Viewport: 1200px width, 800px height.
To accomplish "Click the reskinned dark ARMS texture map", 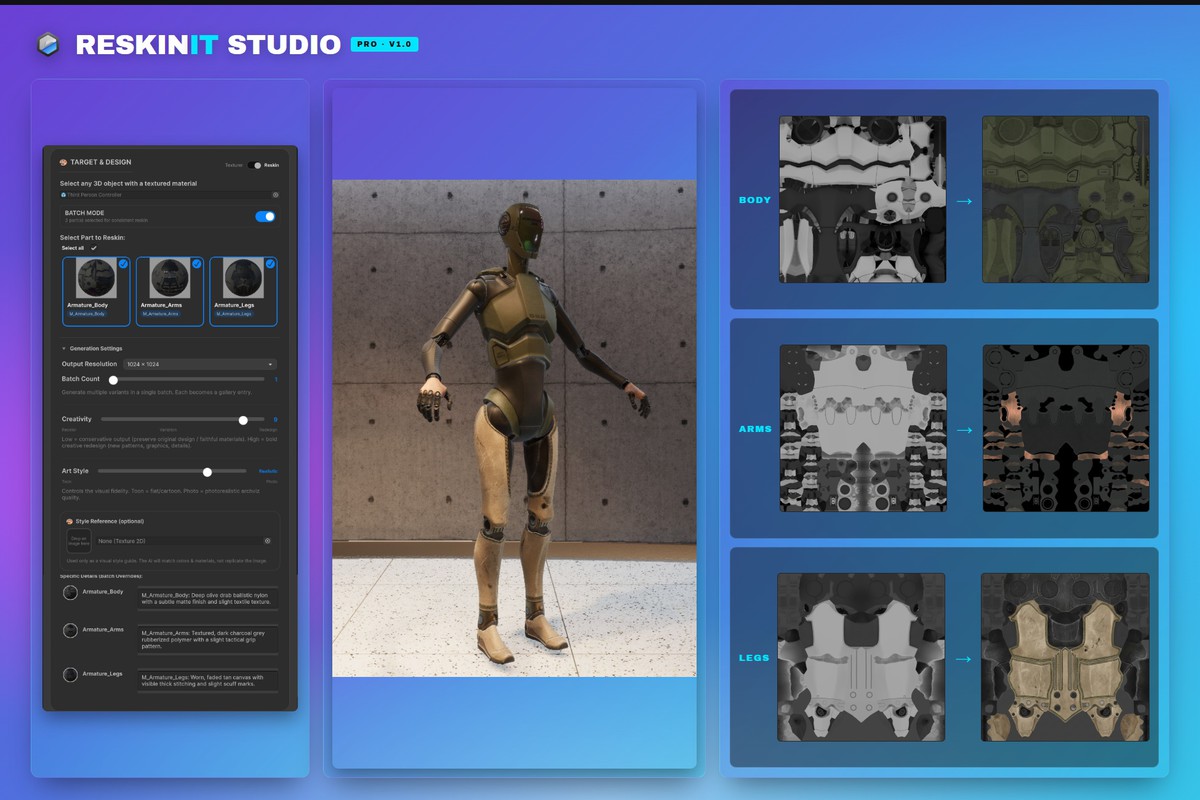I will (1066, 428).
